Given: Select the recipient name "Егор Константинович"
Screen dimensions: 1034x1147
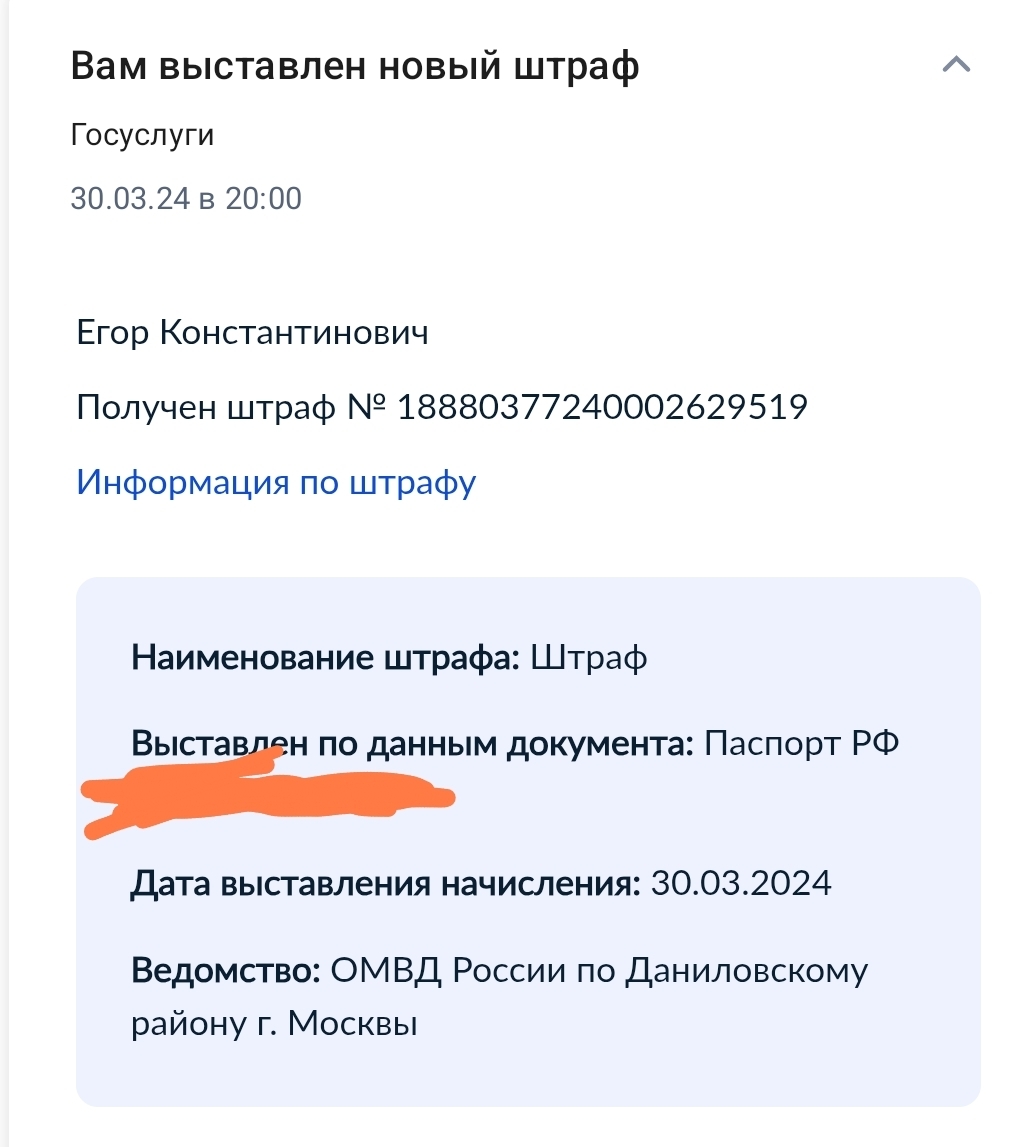Looking at the screenshot, I should [252, 332].
